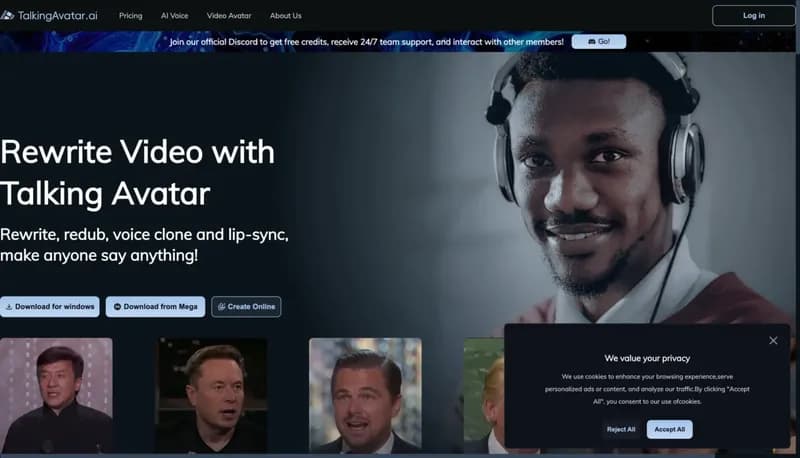Open the AI Voice menu item
The width and height of the screenshot is (800, 458).
pyautogui.click(x=174, y=16)
